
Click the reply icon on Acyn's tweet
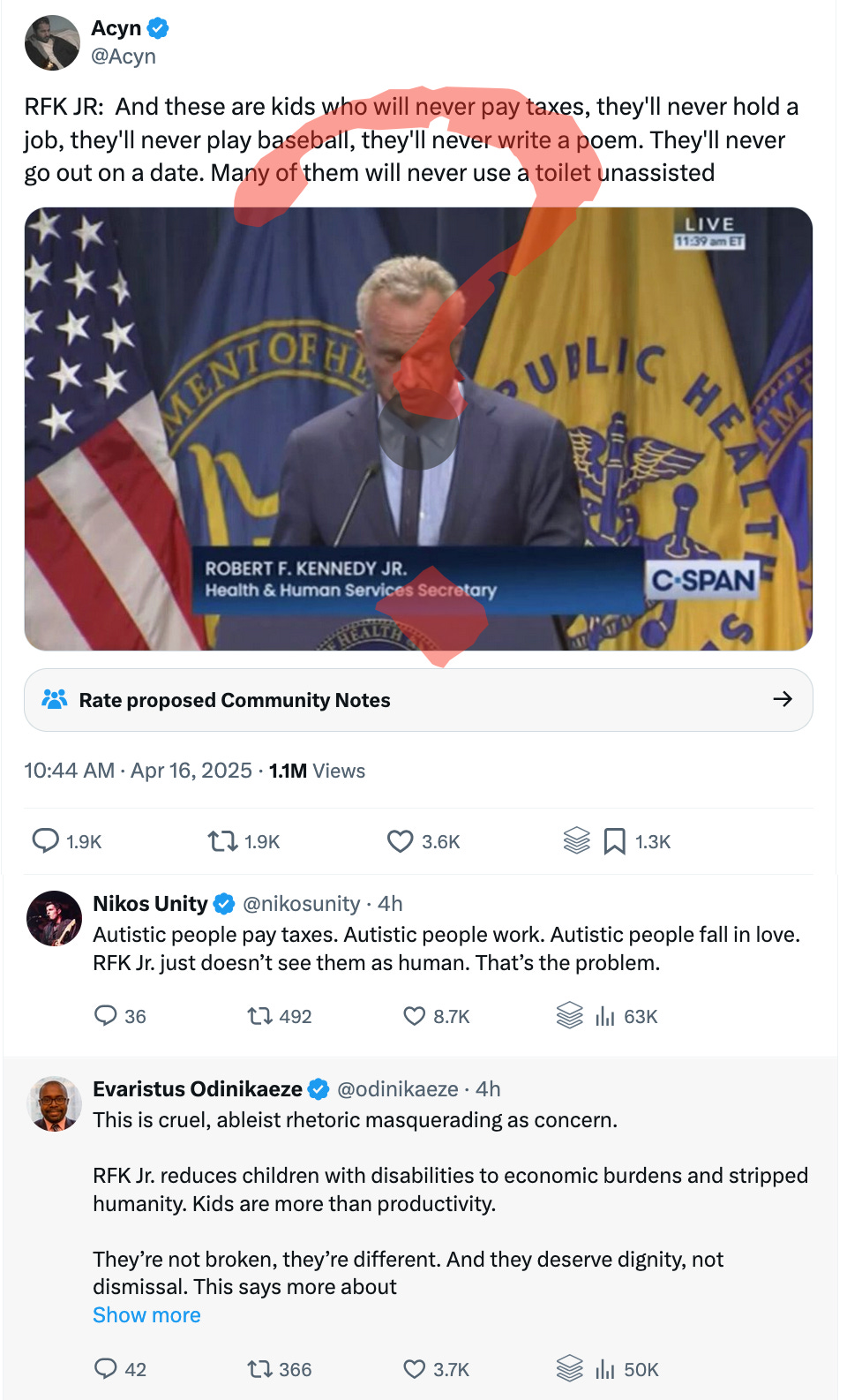point(45,840)
